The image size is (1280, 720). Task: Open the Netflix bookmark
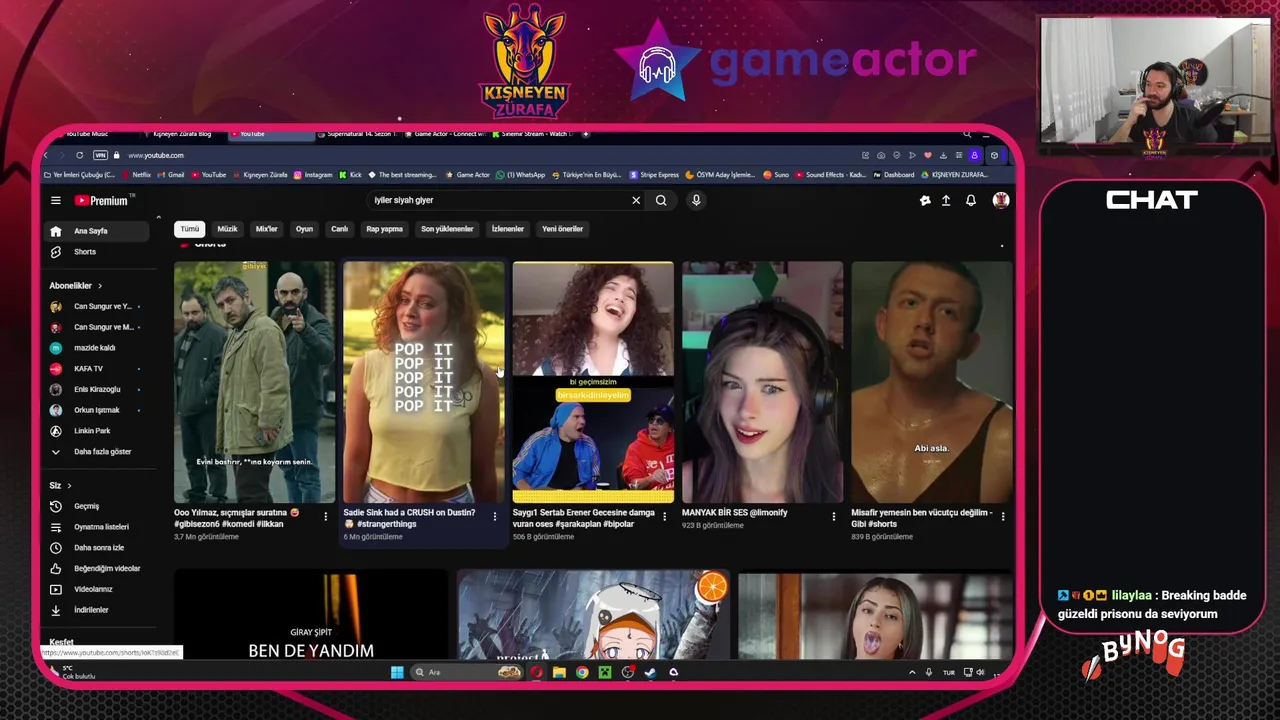tap(135, 175)
